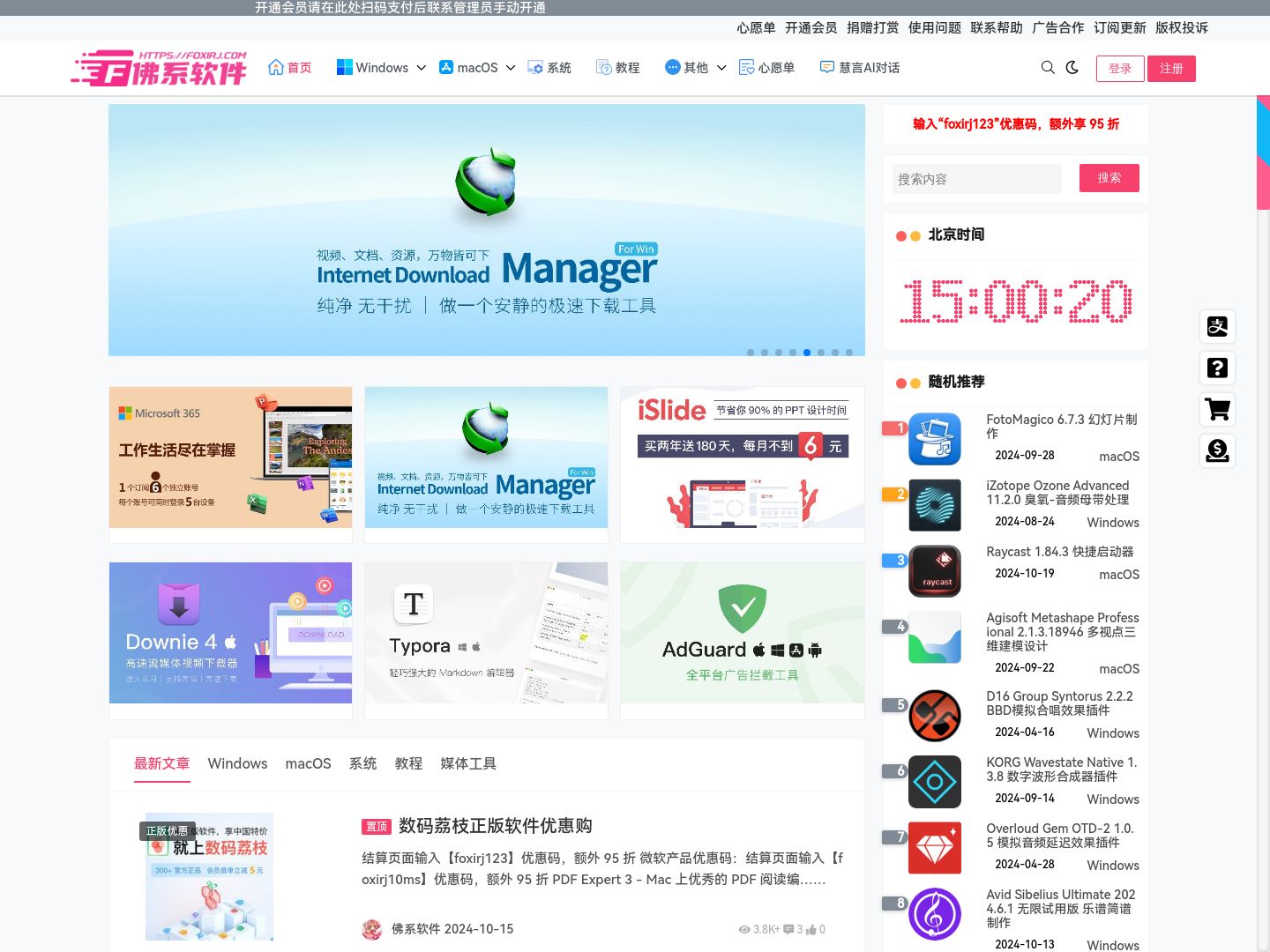Image resolution: width=1270 pixels, height=952 pixels.
Task: Click the Windows logo icon in navigation
Action: click(x=344, y=67)
